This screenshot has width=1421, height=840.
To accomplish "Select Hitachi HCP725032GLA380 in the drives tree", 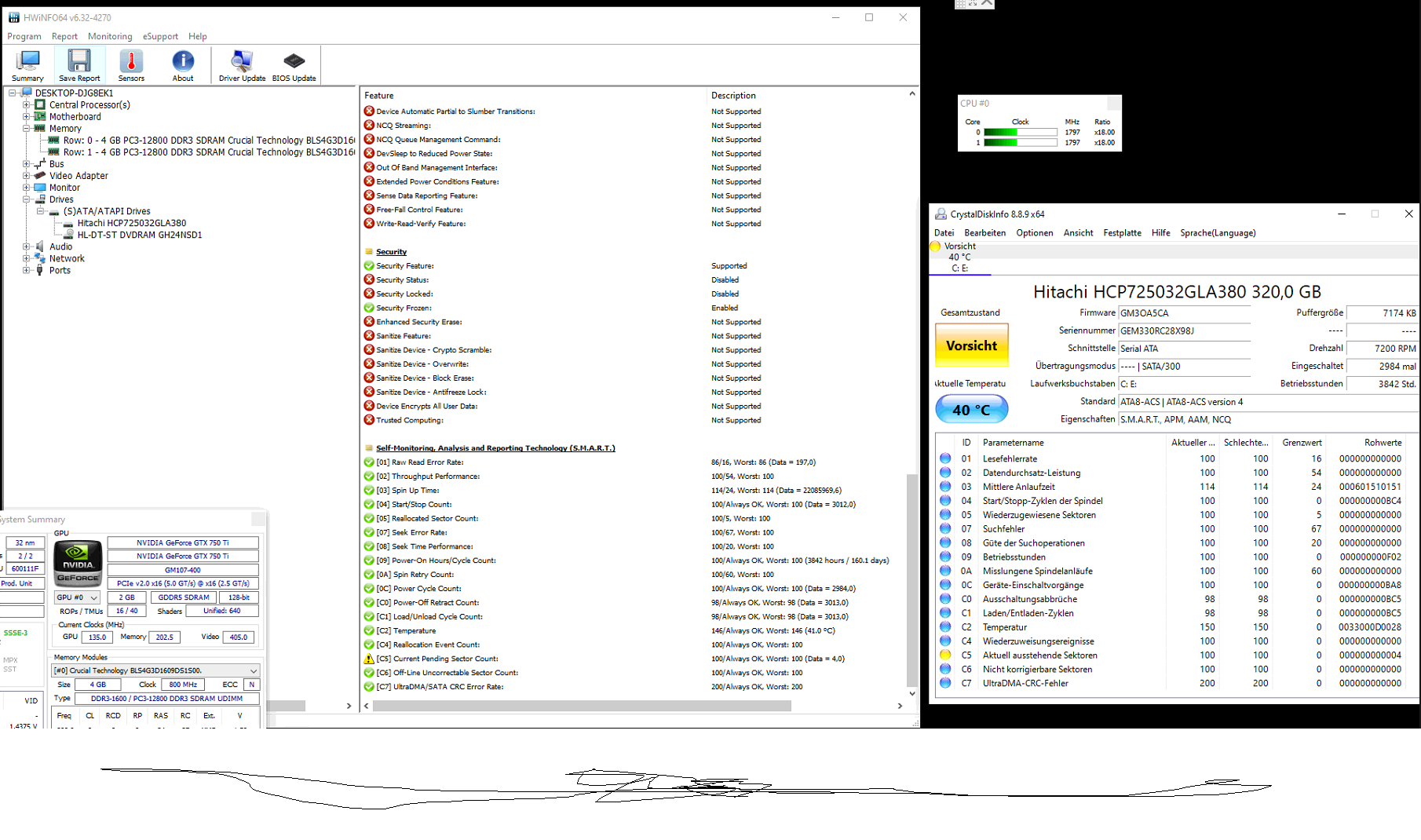I will 131,223.
